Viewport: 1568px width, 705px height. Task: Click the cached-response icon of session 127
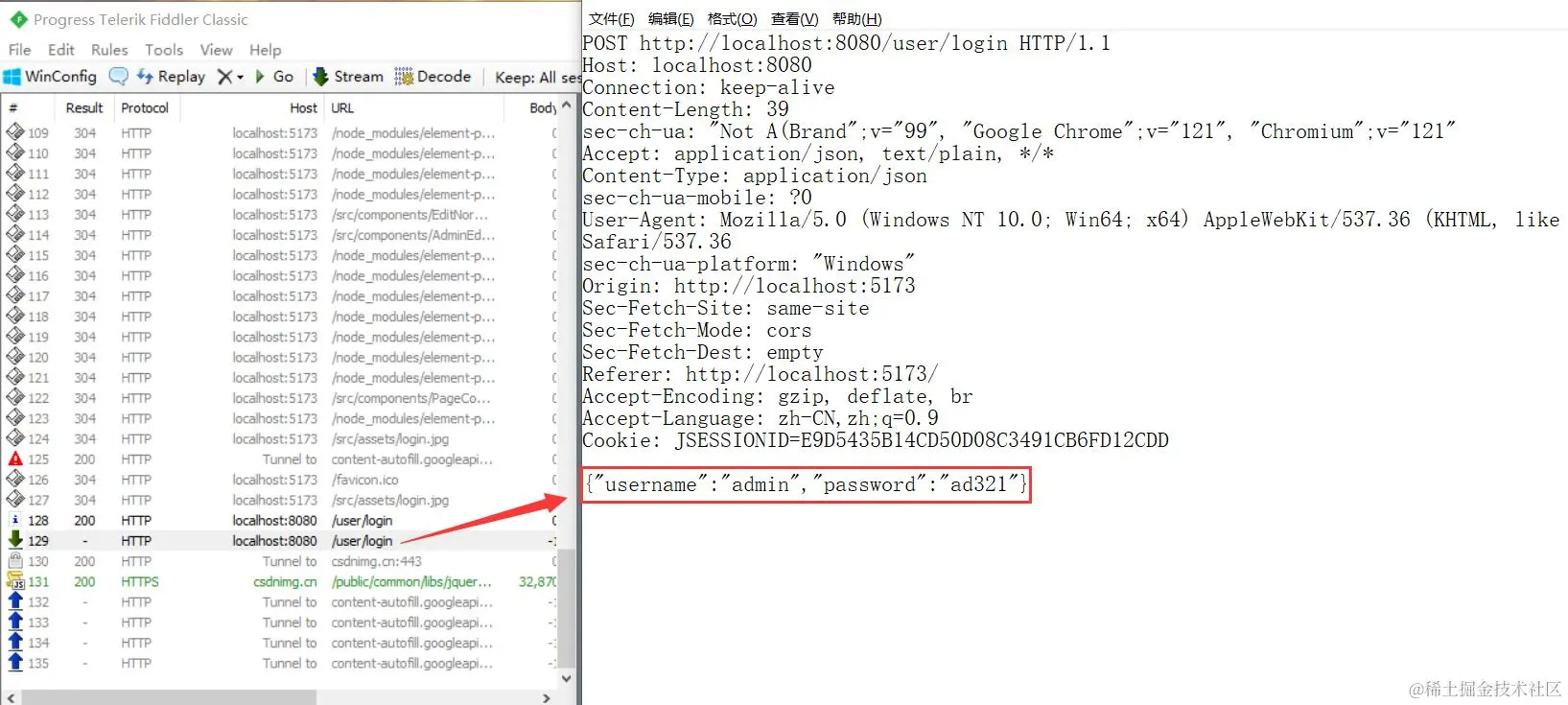tap(15, 500)
